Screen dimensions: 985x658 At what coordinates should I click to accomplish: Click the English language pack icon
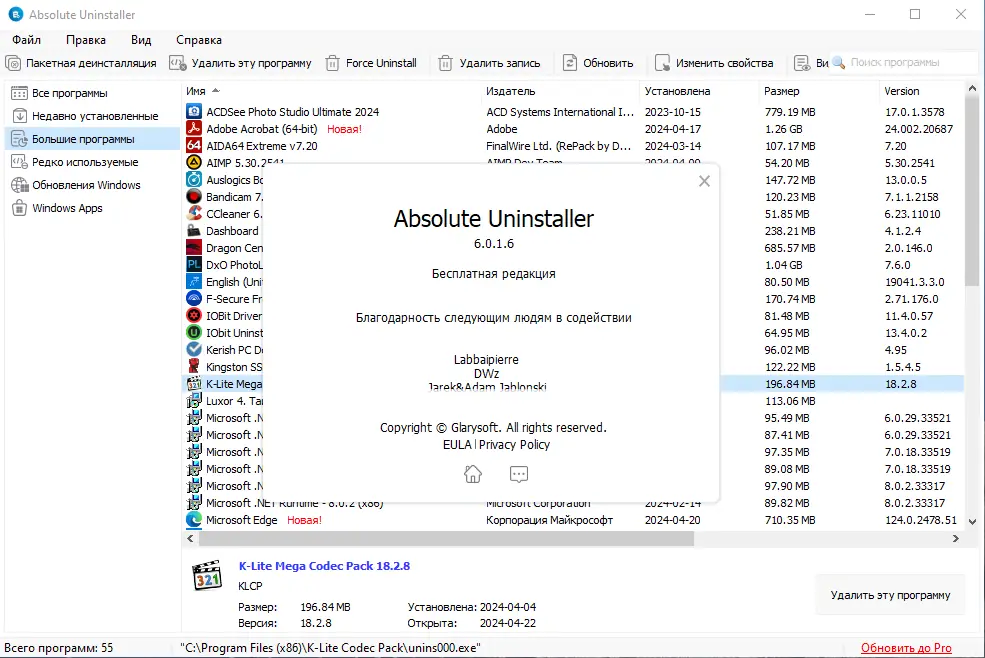pyautogui.click(x=194, y=282)
